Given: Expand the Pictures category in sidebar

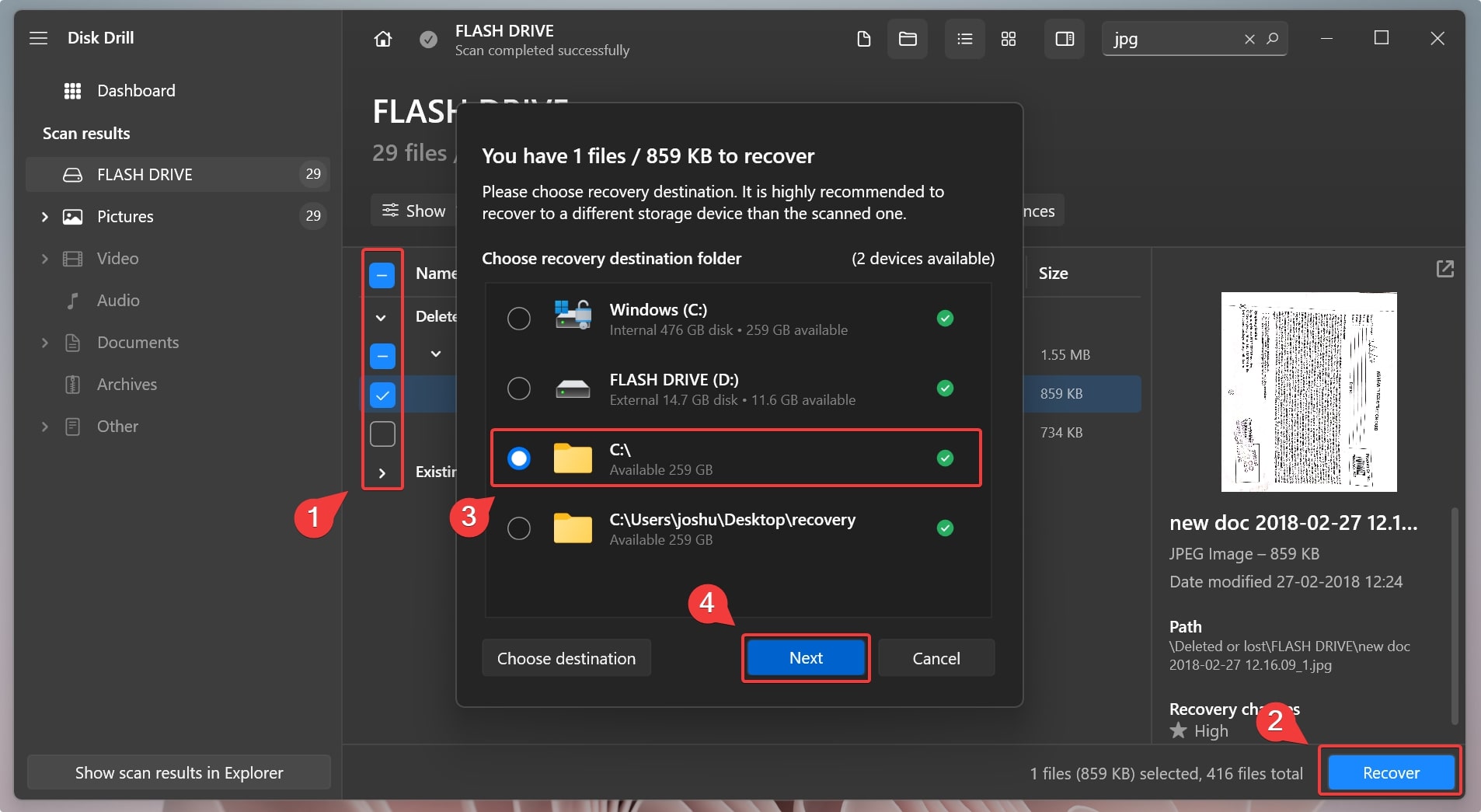Looking at the screenshot, I should [45, 217].
